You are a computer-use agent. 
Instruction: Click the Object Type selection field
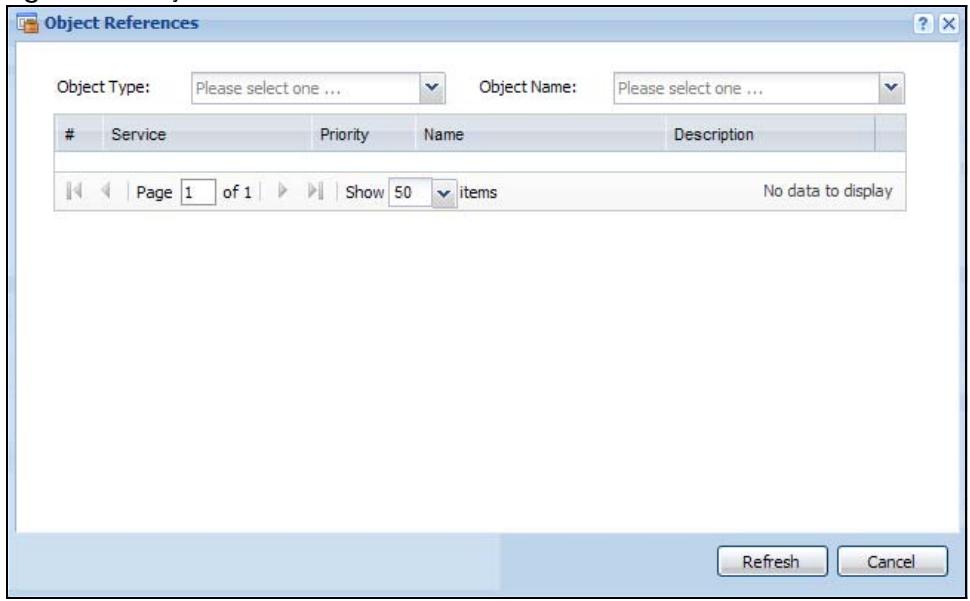pyautogui.click(x=306, y=88)
